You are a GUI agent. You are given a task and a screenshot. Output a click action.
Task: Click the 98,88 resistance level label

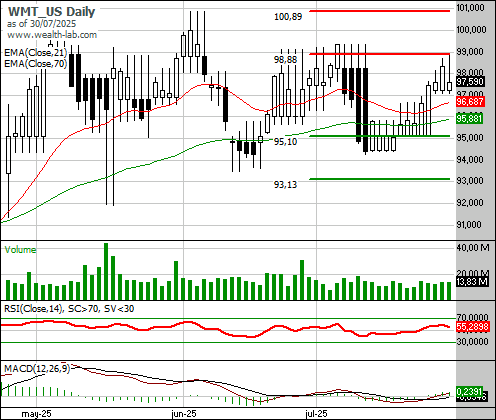[x=285, y=60]
